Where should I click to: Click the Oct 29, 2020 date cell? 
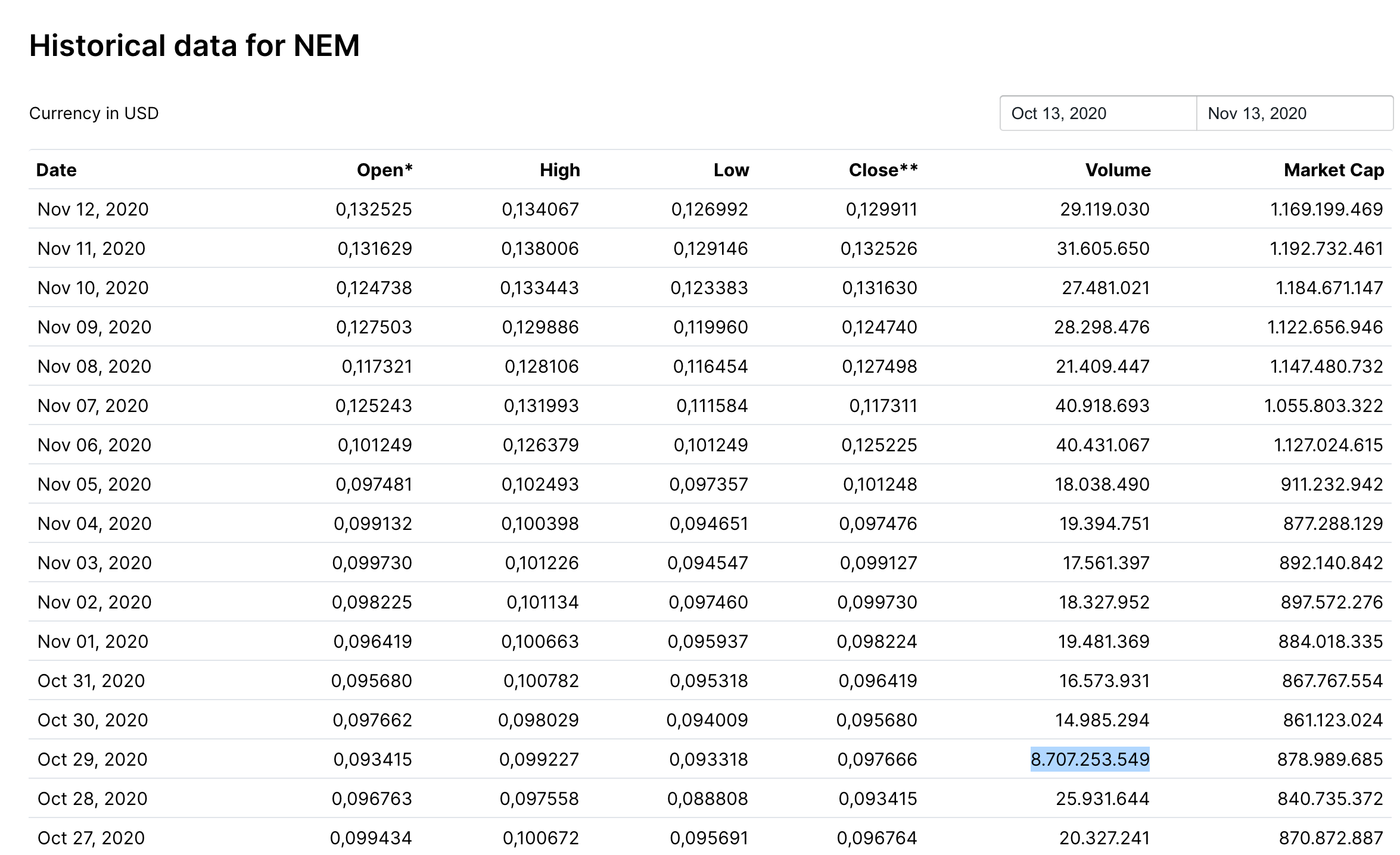pos(92,760)
